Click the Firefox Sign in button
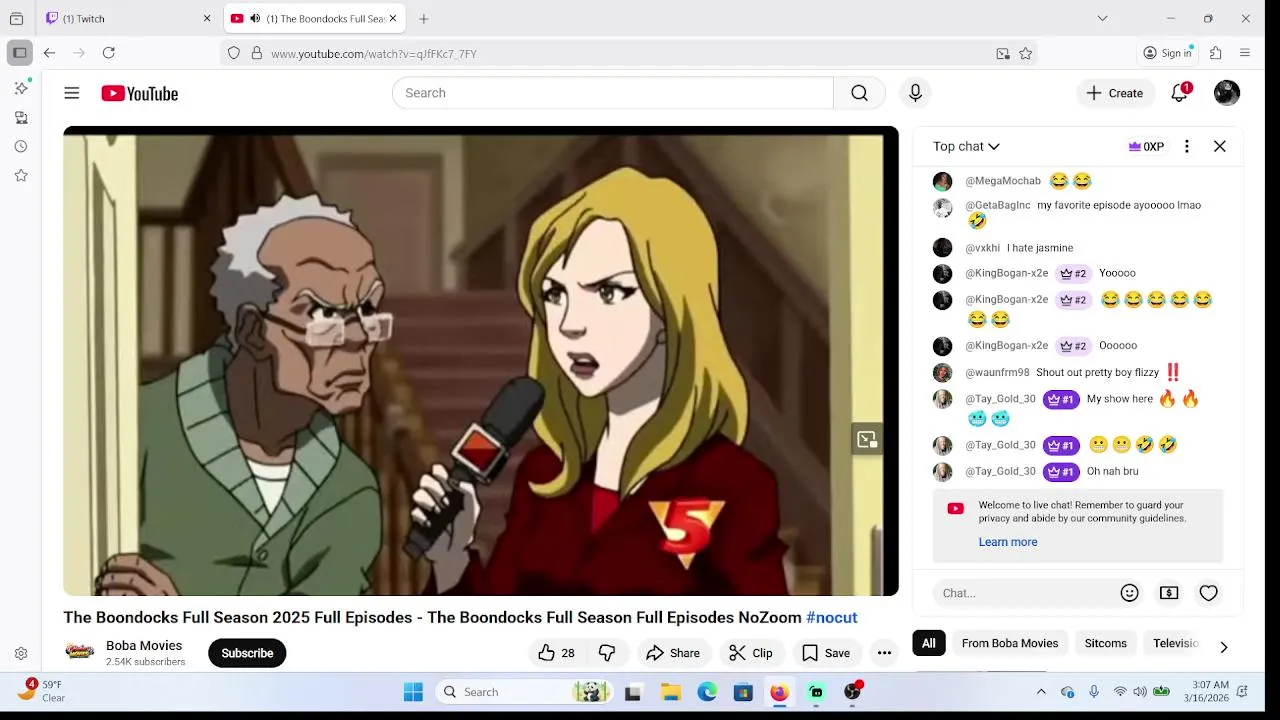1280x720 pixels. pos(1168,53)
